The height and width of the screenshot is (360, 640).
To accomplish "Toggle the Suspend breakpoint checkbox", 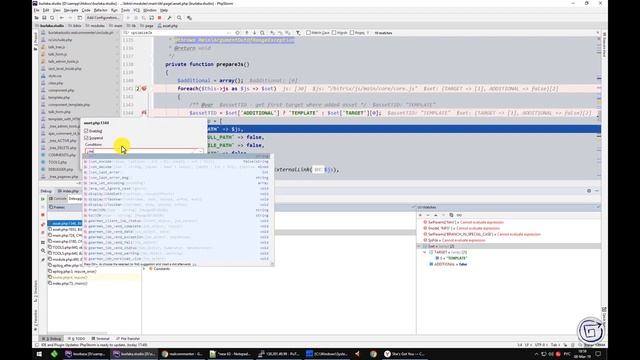I will point(86,138).
